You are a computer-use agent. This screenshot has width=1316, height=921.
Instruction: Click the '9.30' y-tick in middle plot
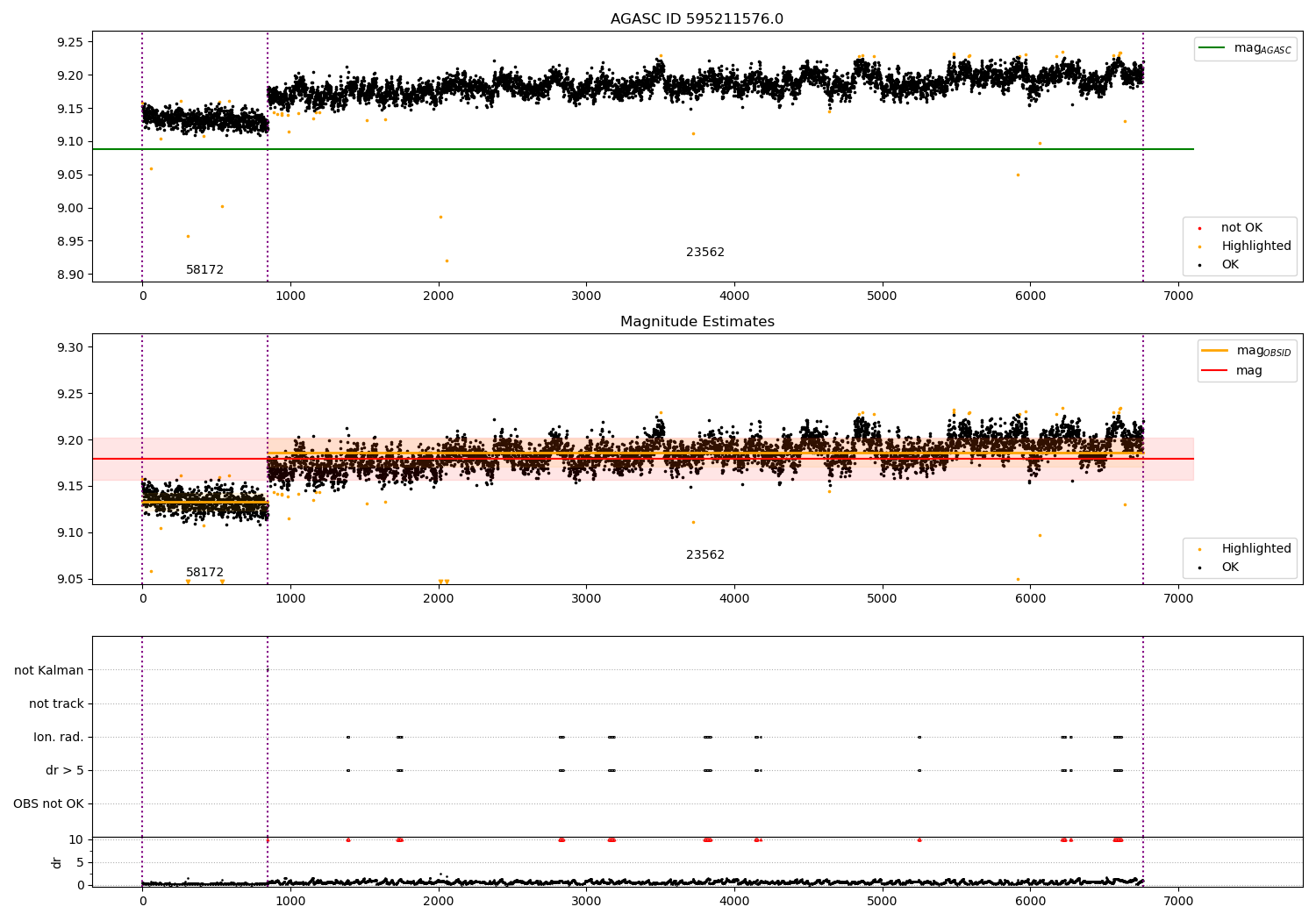pyautogui.click(x=69, y=348)
